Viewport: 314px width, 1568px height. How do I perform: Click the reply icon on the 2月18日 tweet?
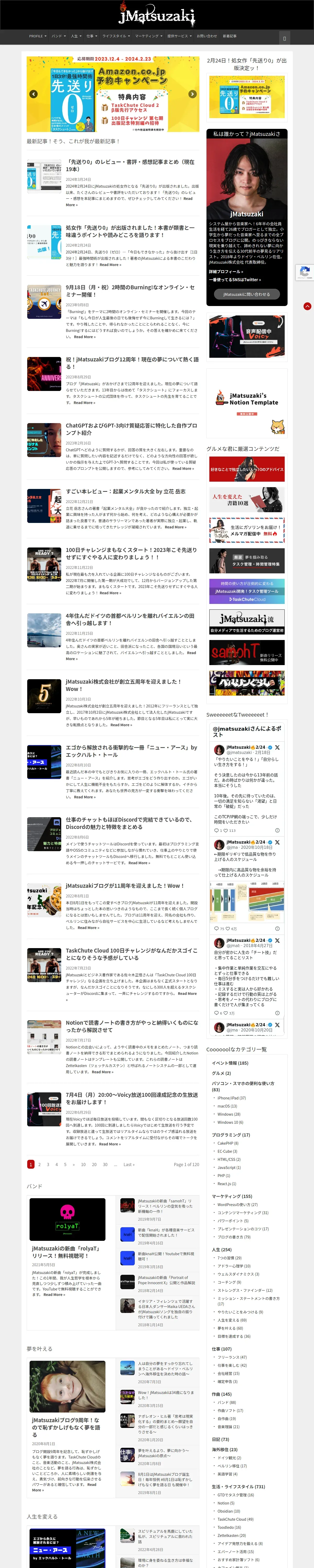(216, 830)
